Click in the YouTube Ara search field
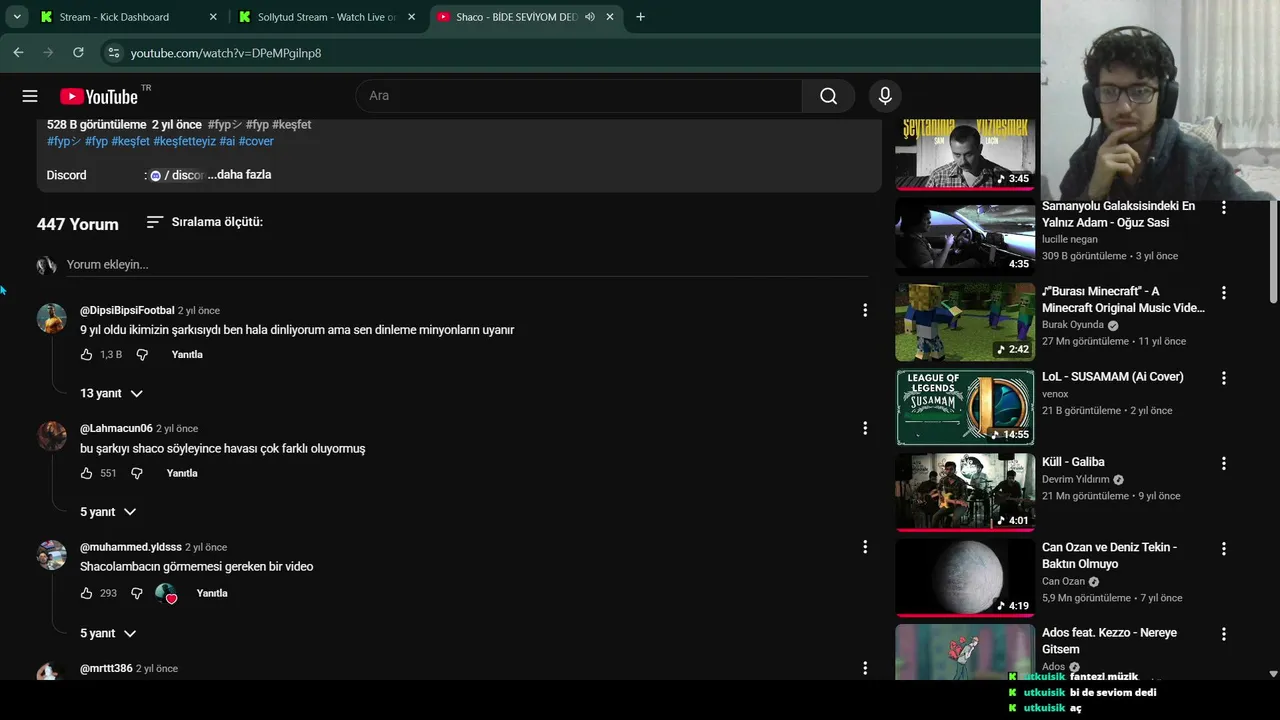 click(579, 96)
